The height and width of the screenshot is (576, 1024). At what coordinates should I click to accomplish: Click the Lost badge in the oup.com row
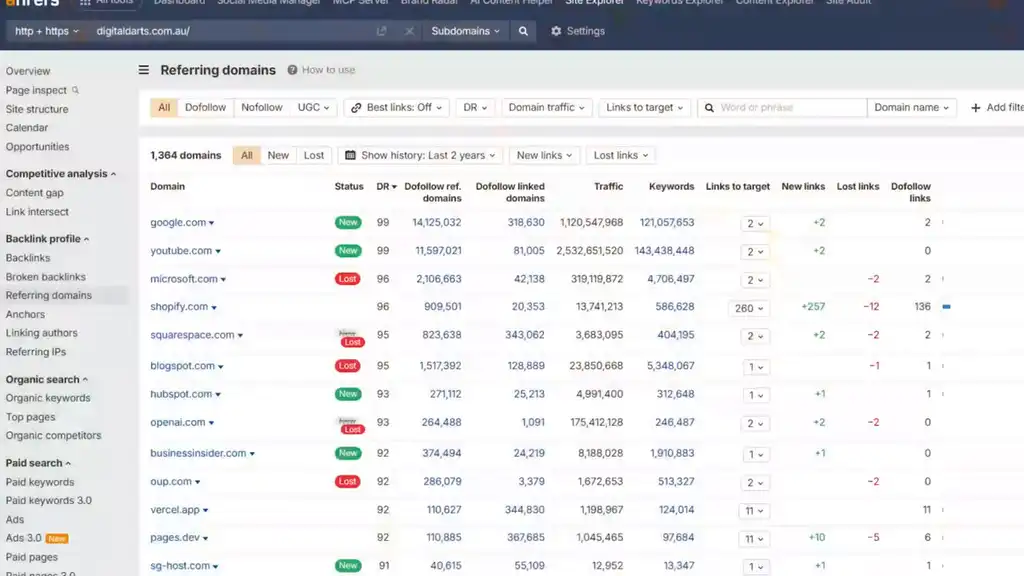click(x=347, y=481)
